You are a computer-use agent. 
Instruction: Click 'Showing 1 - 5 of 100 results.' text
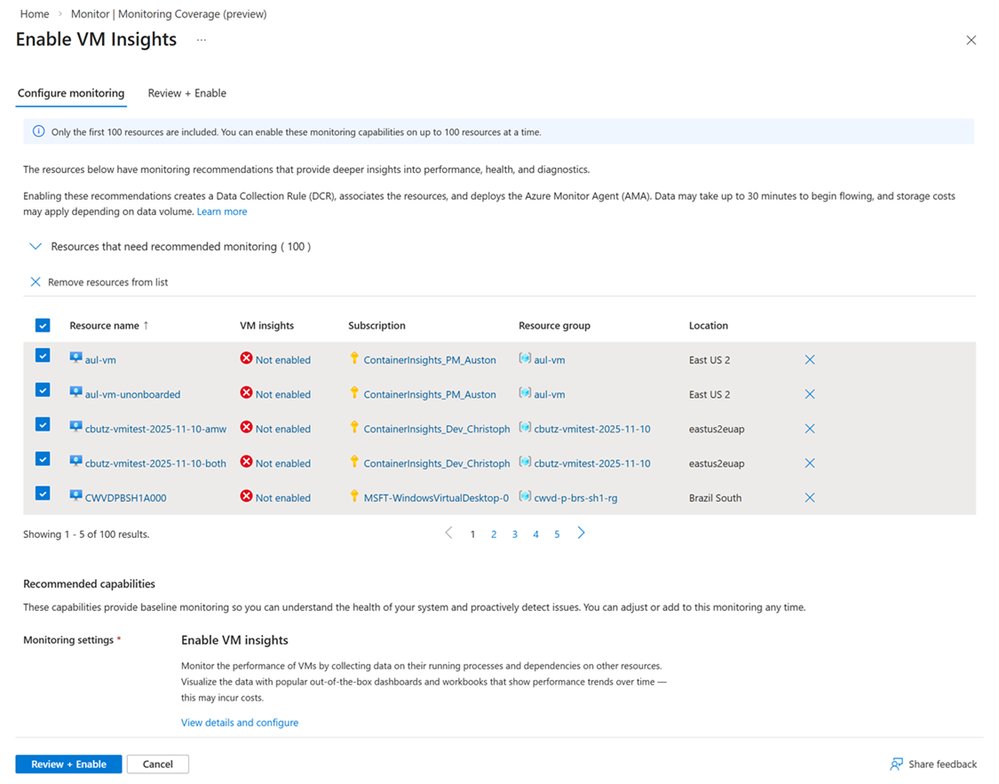[86, 534]
